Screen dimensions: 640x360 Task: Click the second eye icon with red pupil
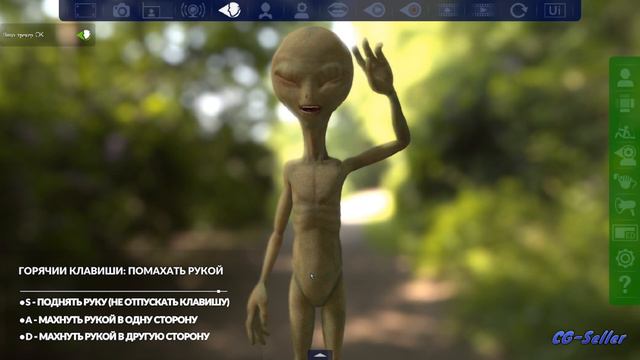(411, 10)
